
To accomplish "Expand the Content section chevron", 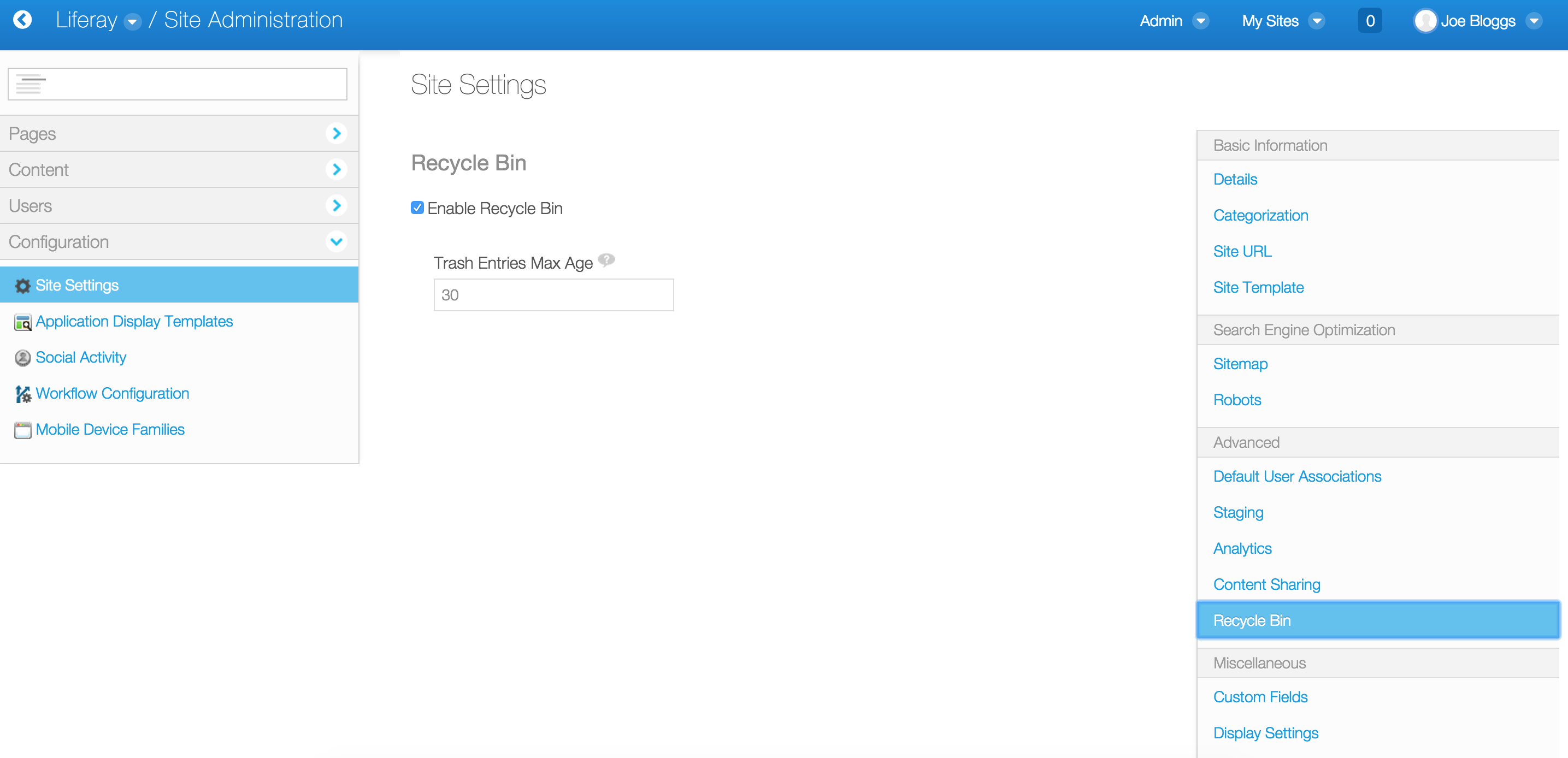I will point(336,169).
